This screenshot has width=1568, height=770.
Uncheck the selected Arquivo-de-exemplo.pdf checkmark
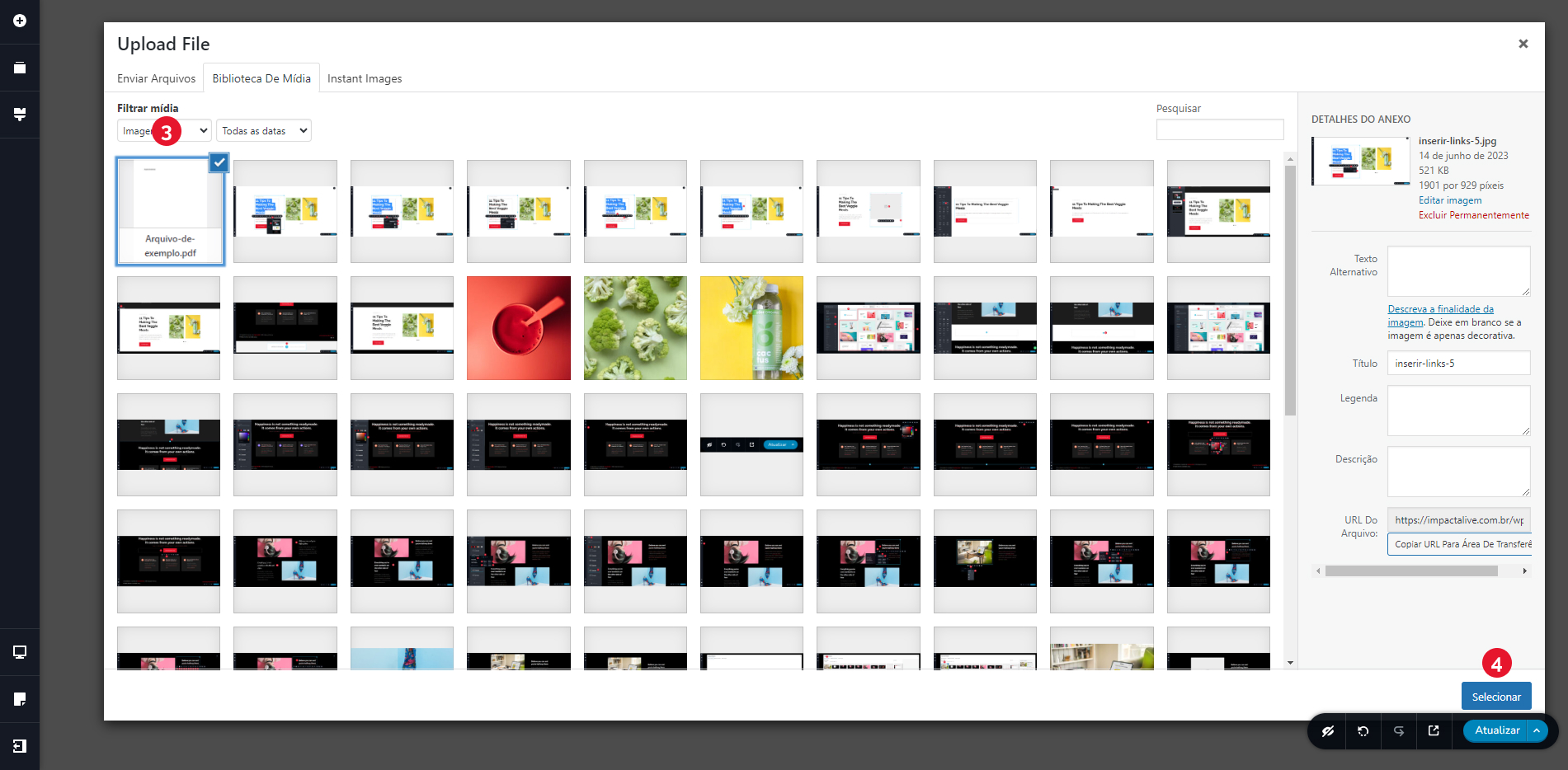219,162
